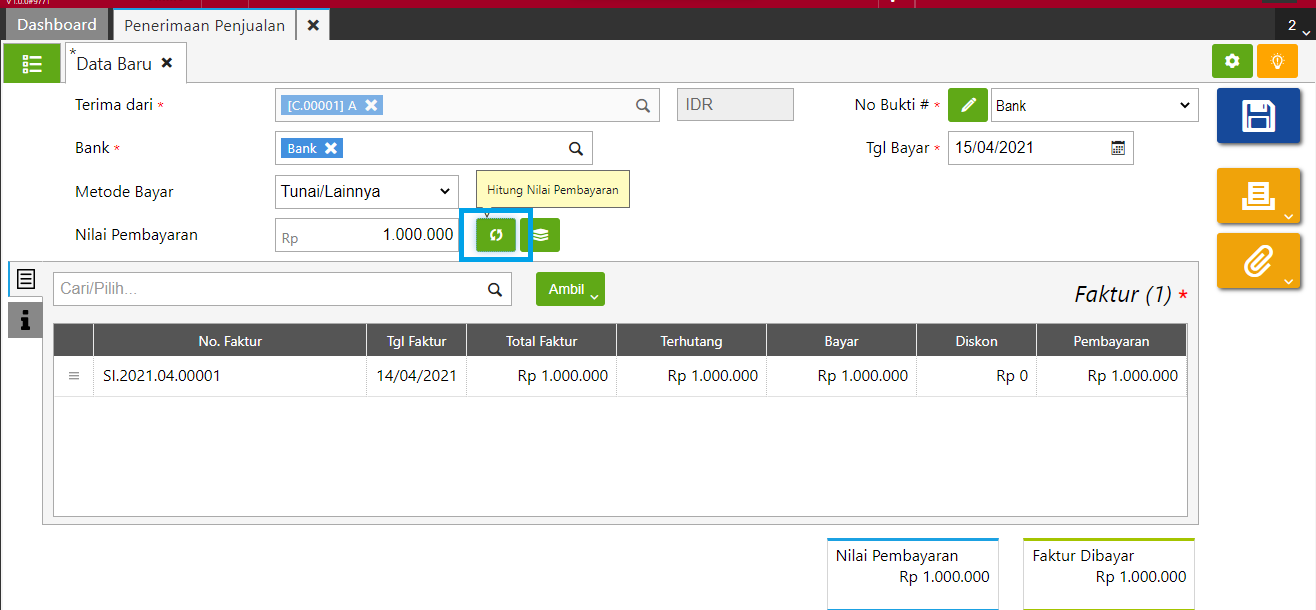This screenshot has width=1316, height=610.
Task: Expand the Metode Bayar dropdown
Action: pos(366,191)
